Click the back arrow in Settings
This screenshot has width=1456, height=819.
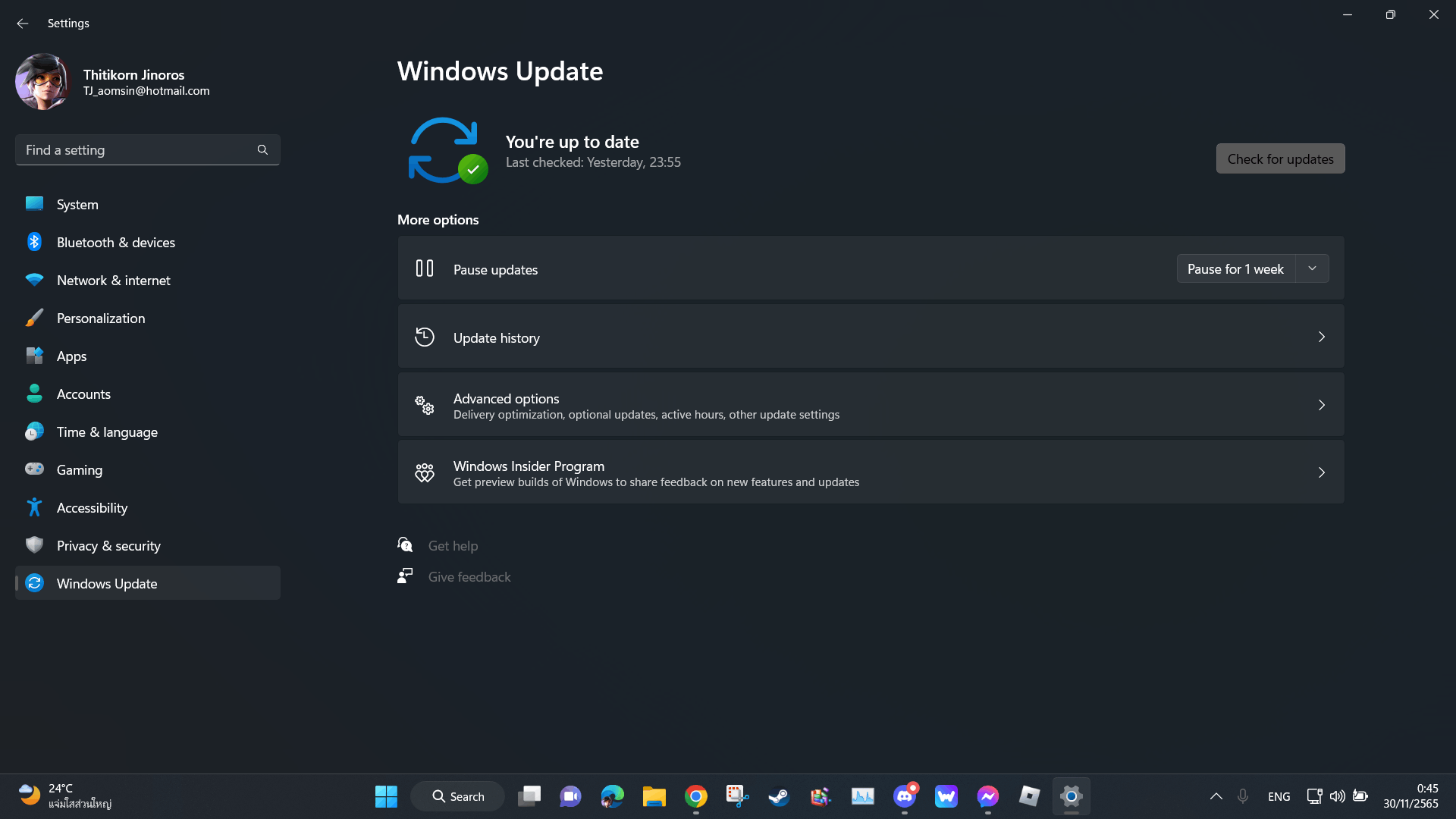coord(22,24)
